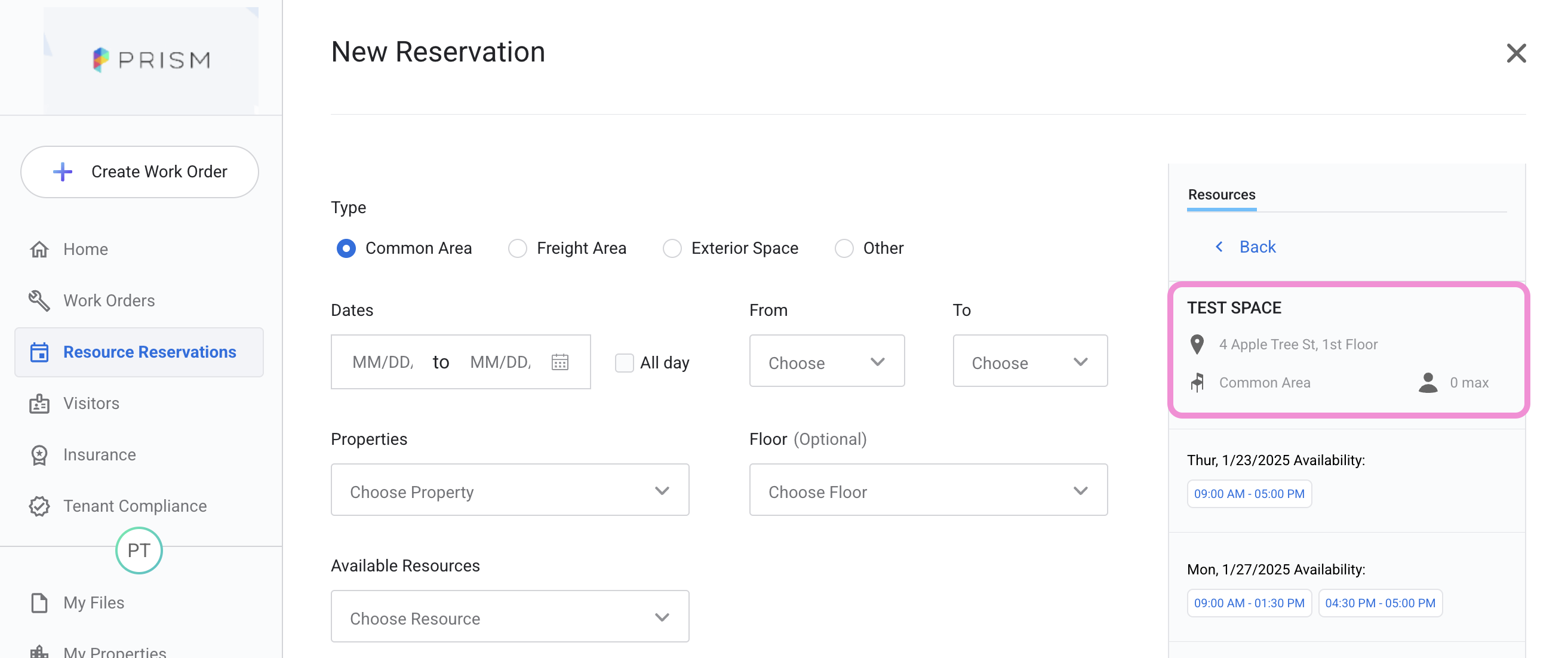The image size is (1568, 658).
Task: Click the Work Orders wrench icon
Action: (x=39, y=301)
